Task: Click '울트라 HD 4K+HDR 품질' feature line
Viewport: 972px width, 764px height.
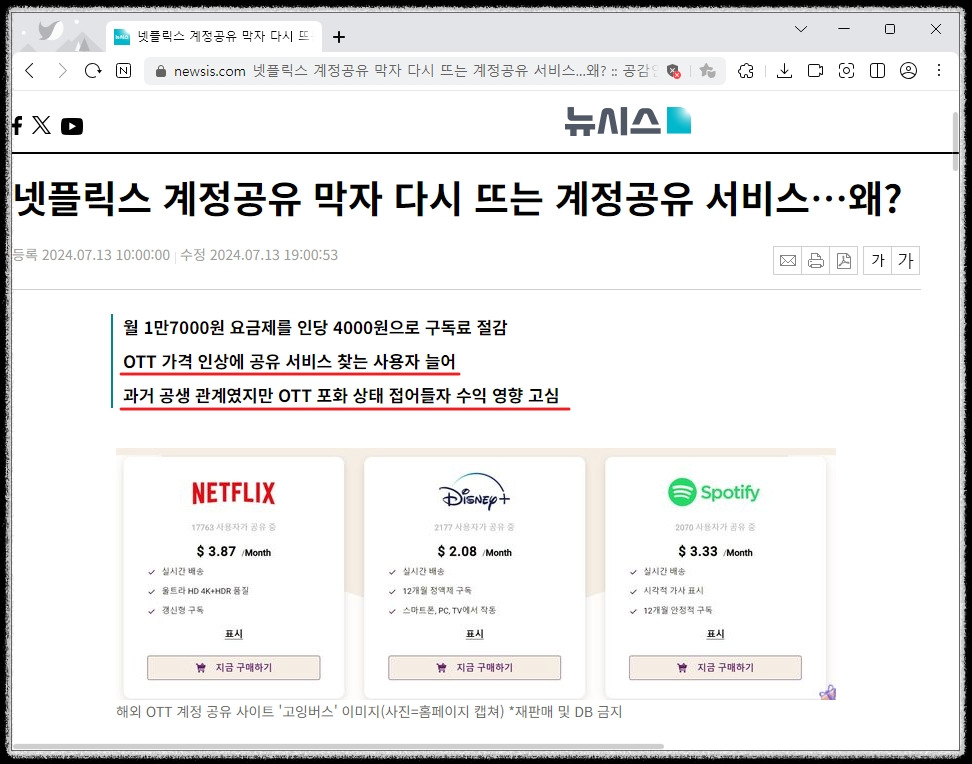Action: [205, 591]
